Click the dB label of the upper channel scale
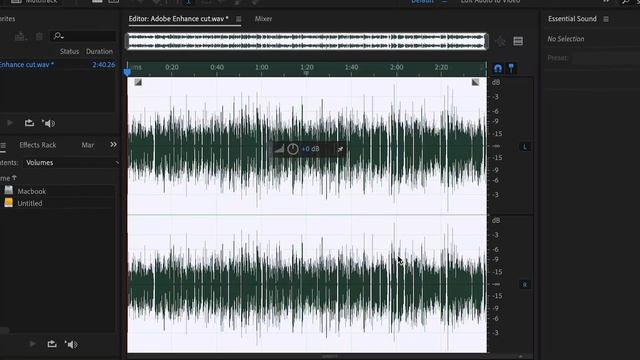Screen dimensions: 640x360 point(496,82)
